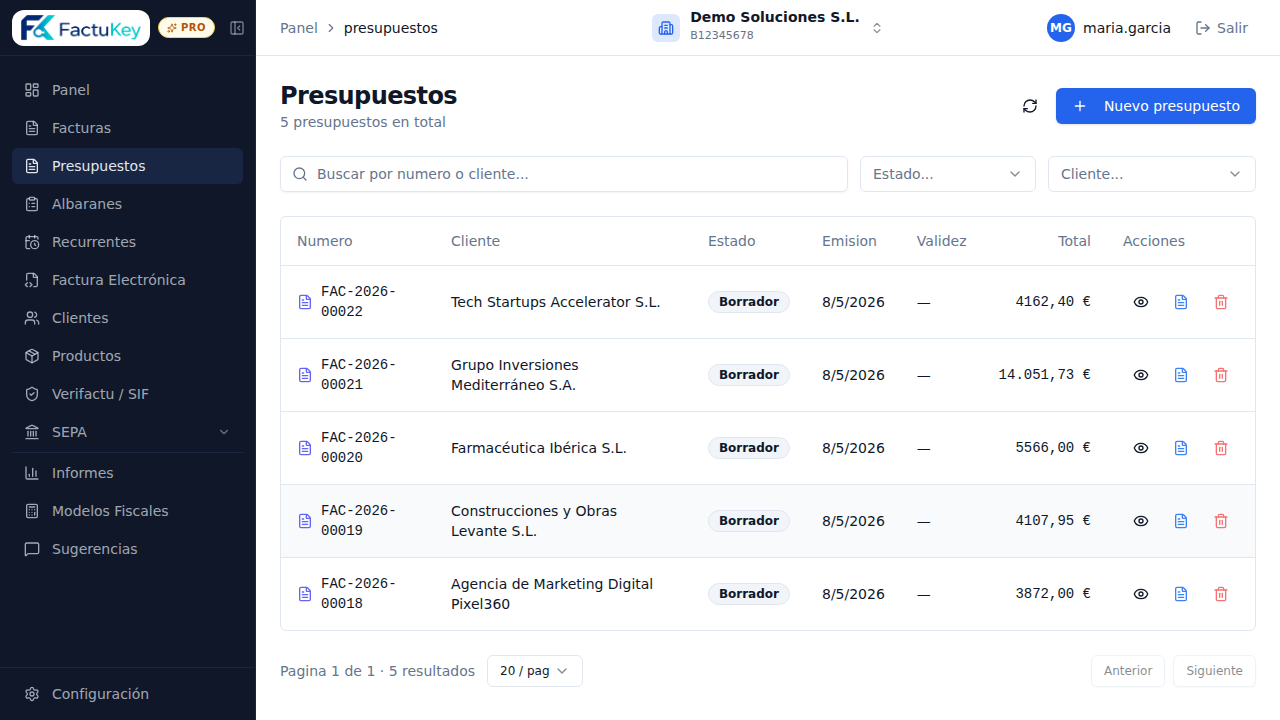Click the file icon beside FAC-2026-00021
1280x720 pixels.
(305, 375)
